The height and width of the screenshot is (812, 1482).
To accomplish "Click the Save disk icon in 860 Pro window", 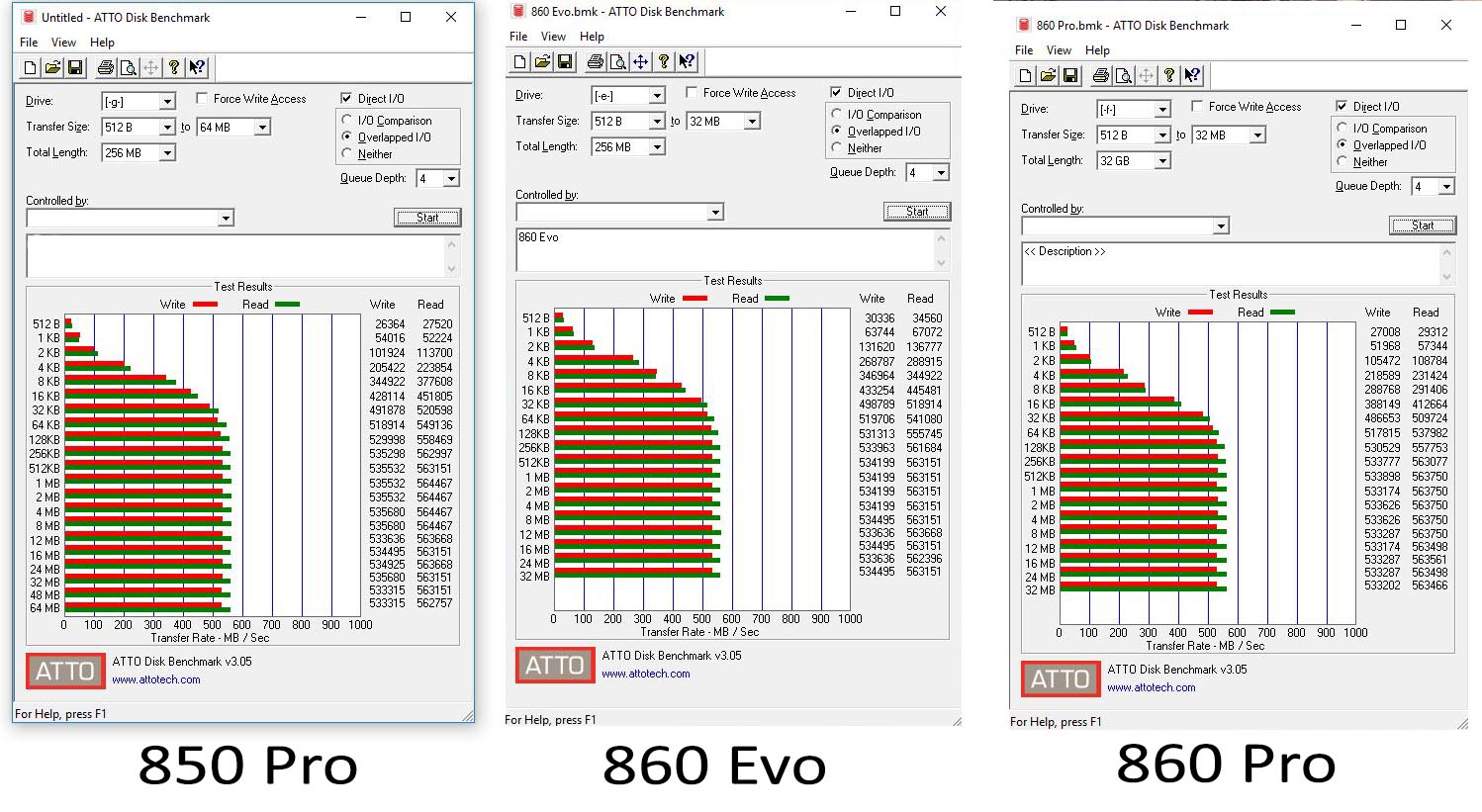I will (1070, 75).
